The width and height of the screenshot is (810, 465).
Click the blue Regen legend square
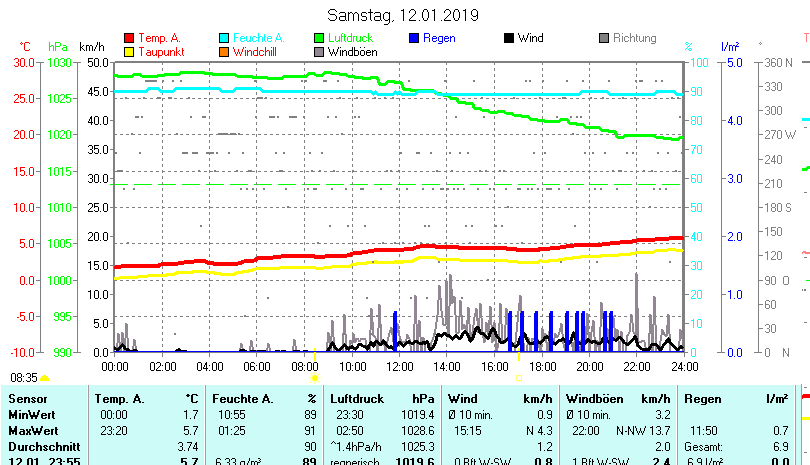point(414,38)
